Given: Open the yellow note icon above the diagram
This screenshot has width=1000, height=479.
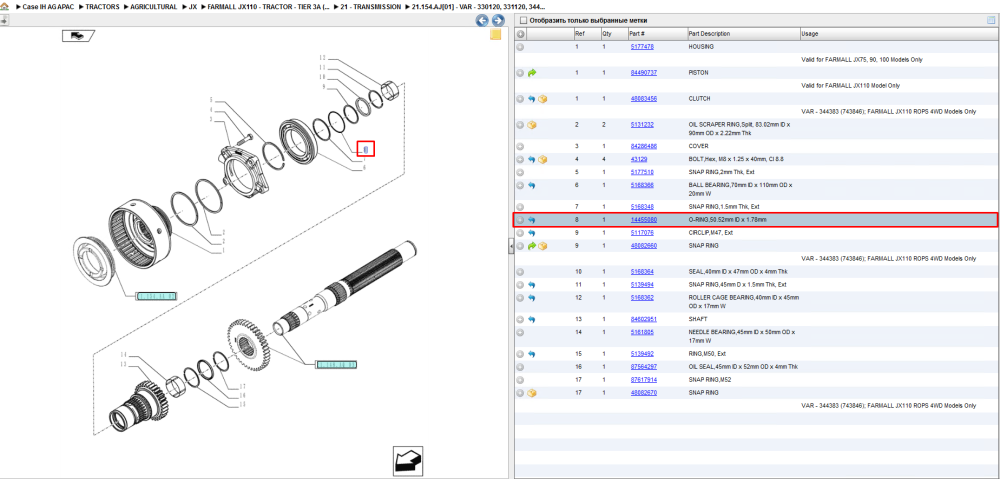Looking at the screenshot, I should point(495,35).
